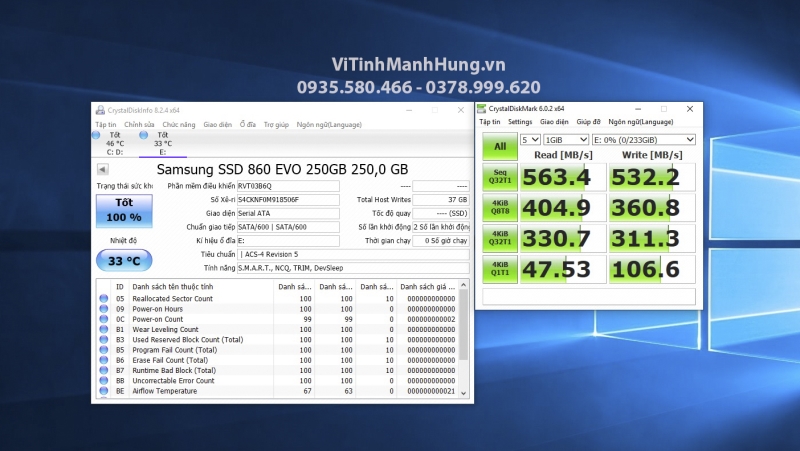800x451 pixels.
Task: Click the blue status icon for Program Fail Count
Action: click(104, 349)
